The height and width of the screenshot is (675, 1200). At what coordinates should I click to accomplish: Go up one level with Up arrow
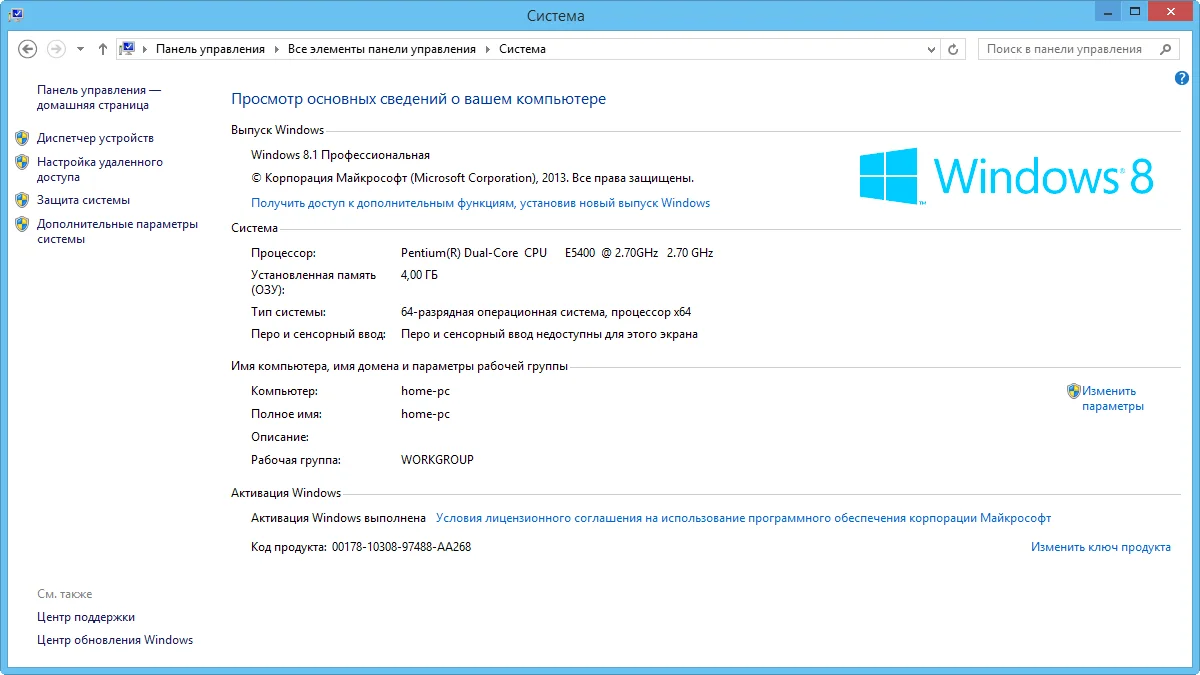103,48
